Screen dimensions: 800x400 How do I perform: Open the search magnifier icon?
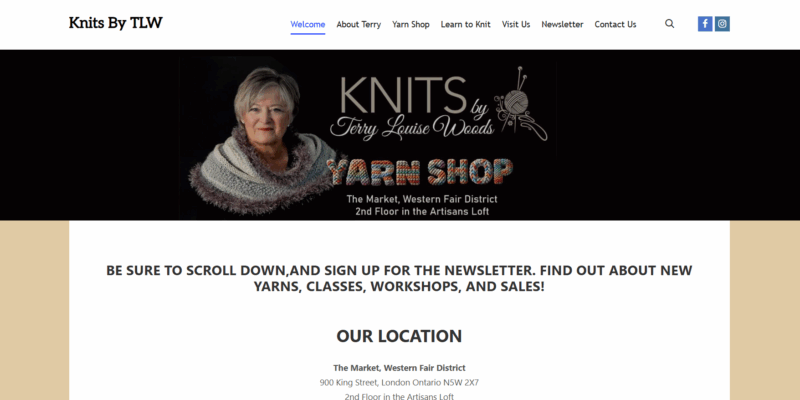pyautogui.click(x=669, y=24)
